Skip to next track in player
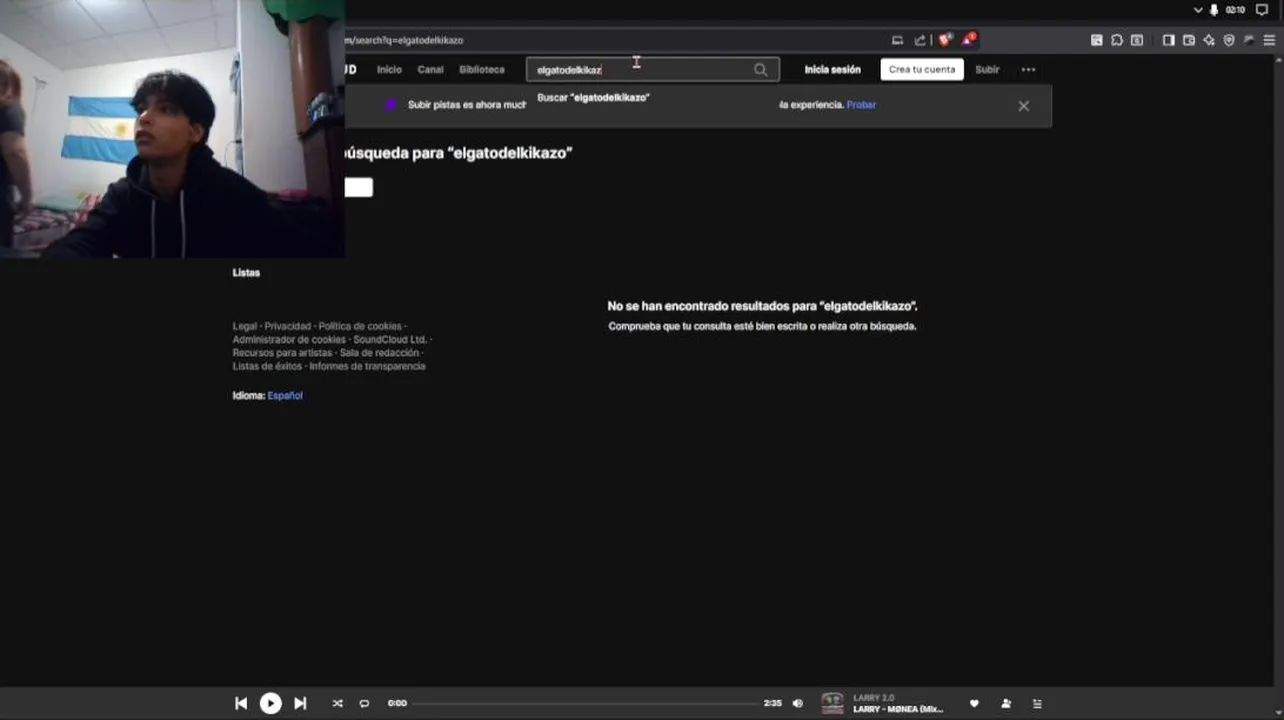 coord(300,704)
